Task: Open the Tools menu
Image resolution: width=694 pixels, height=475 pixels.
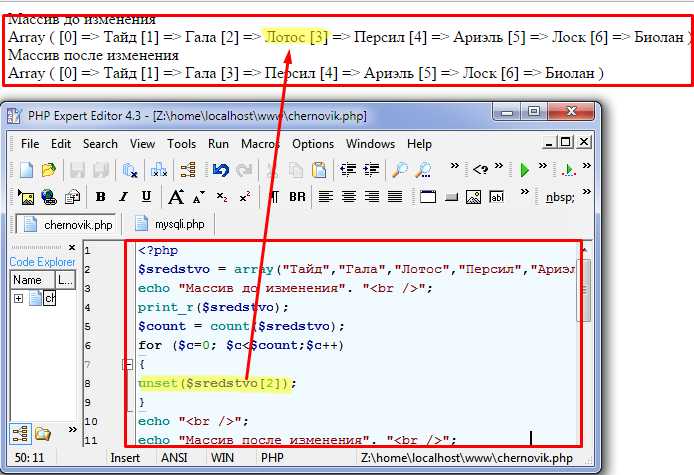Action: tap(182, 144)
